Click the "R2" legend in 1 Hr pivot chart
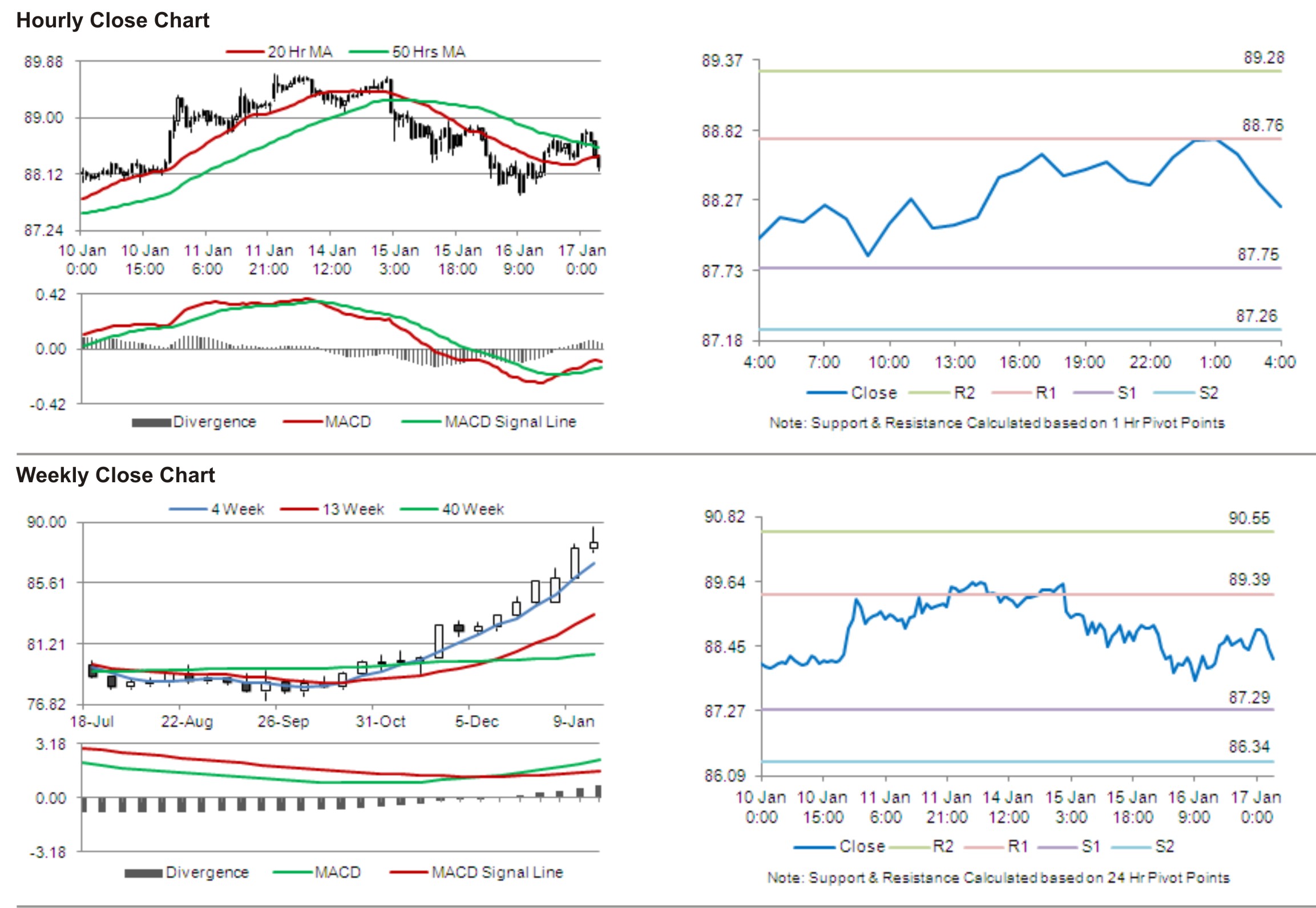 tap(942, 393)
